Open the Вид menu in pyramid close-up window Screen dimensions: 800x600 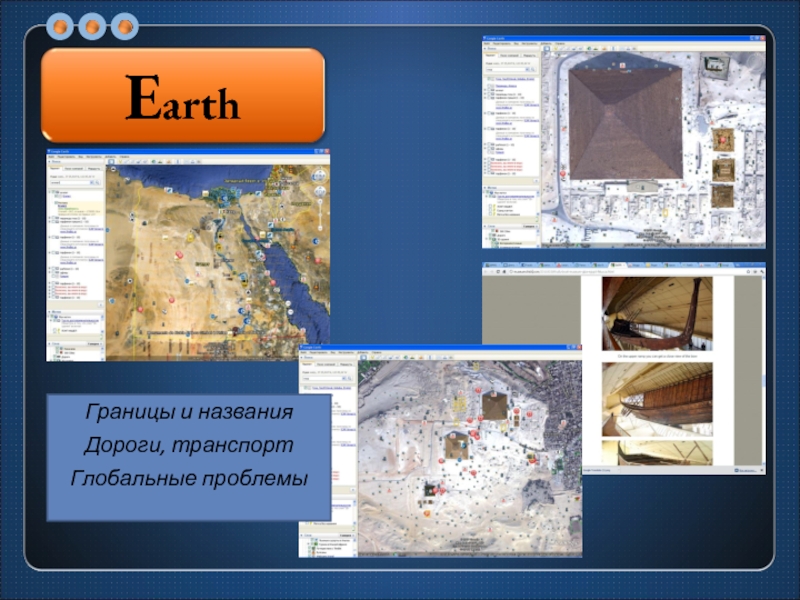(x=516, y=43)
